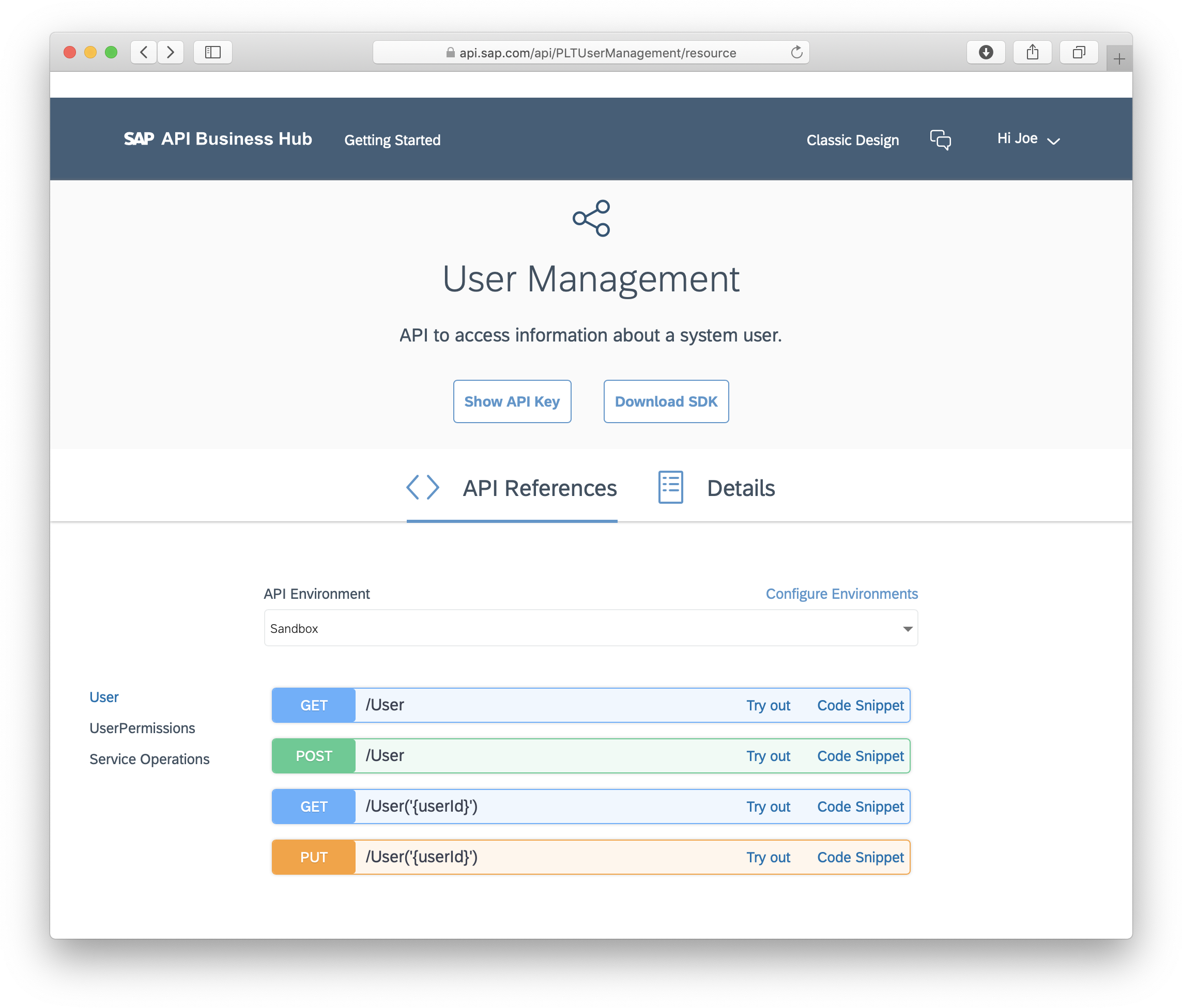Switch to Classic Design

pyautogui.click(x=852, y=140)
